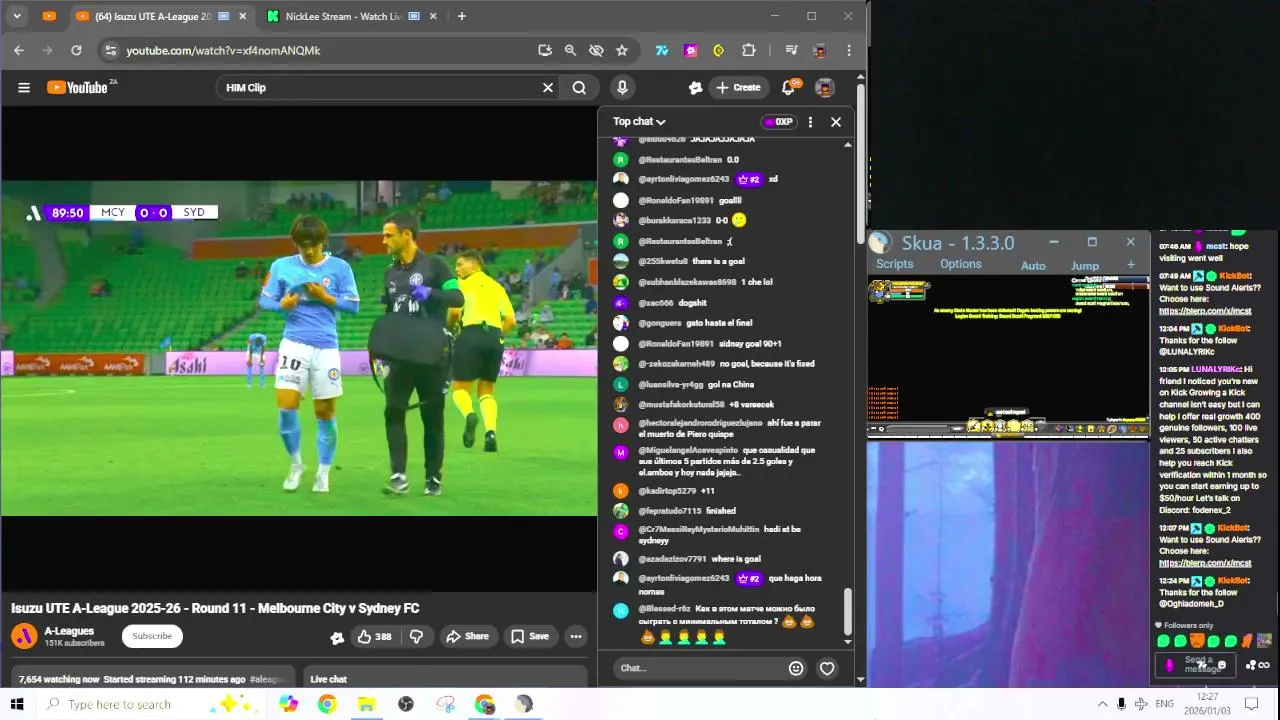
Task: Click the LUNALYRIKc username in Kick chat
Action: (1215, 369)
